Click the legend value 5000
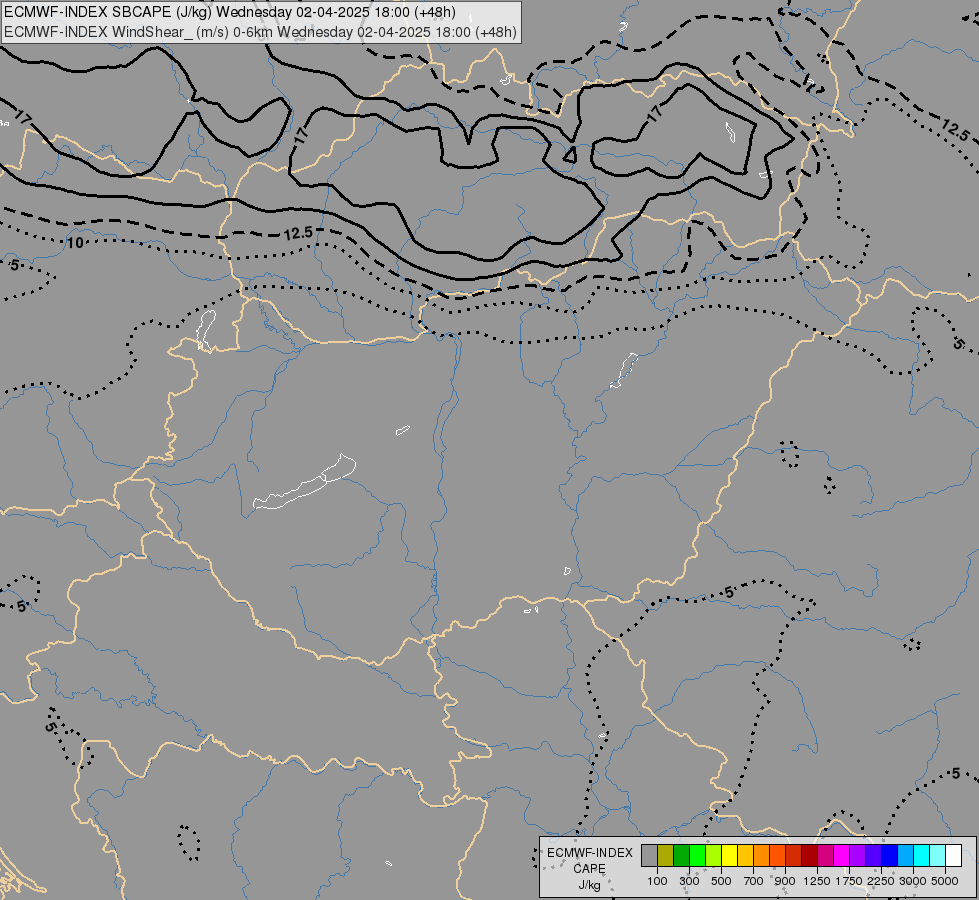This screenshot has width=979, height=900. pos(945,881)
